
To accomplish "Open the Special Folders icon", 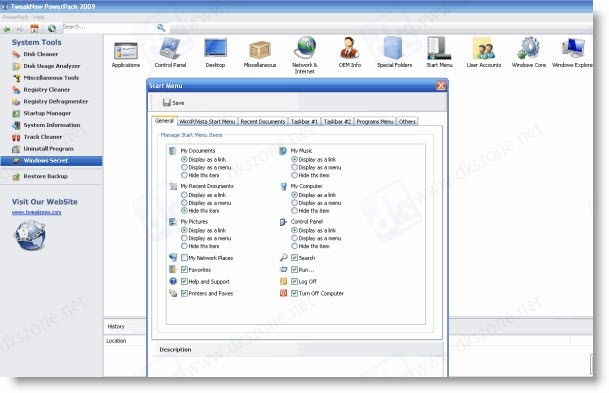I will 394,53.
